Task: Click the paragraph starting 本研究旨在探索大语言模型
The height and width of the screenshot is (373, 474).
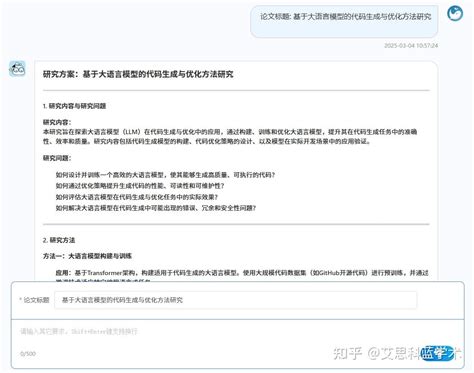Action: tap(230, 136)
